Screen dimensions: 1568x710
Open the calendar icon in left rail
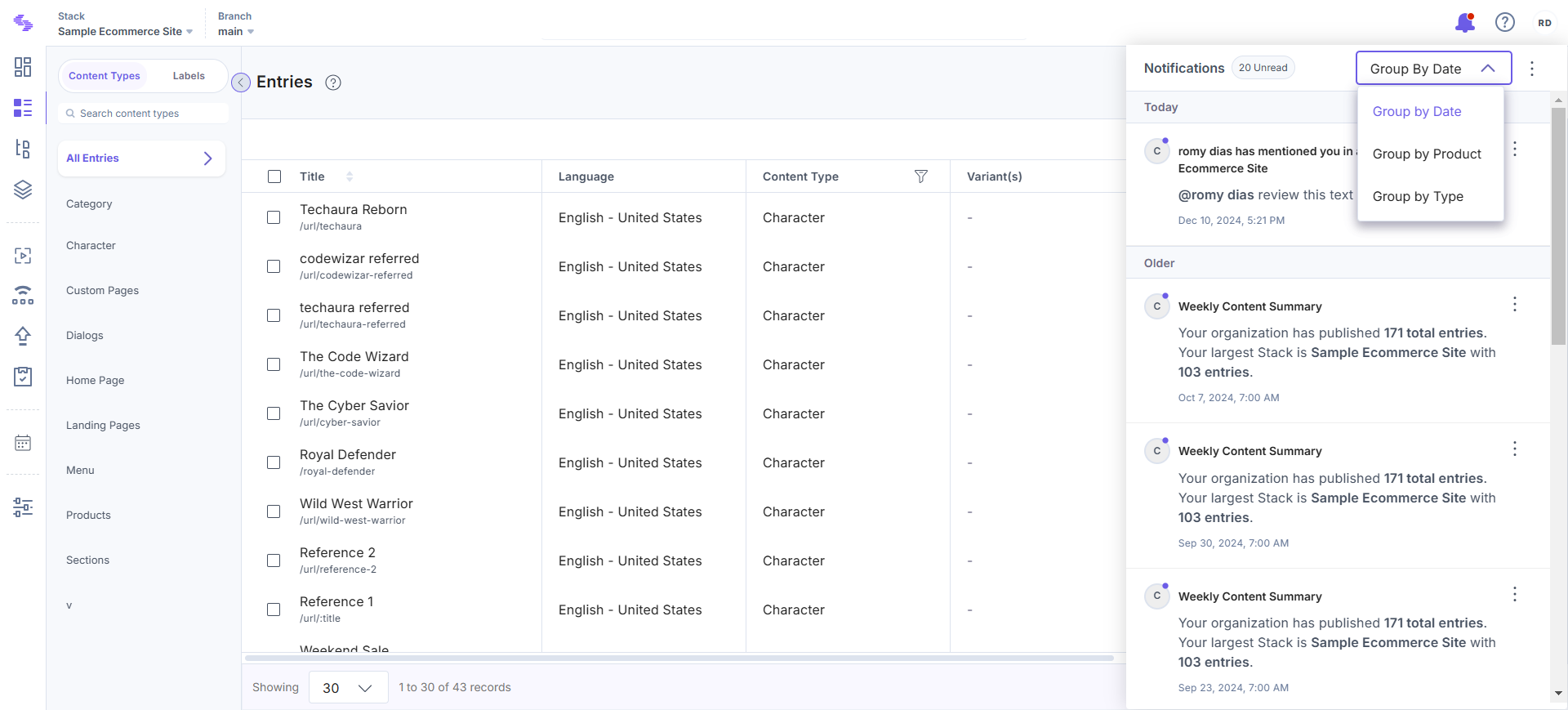click(x=23, y=443)
